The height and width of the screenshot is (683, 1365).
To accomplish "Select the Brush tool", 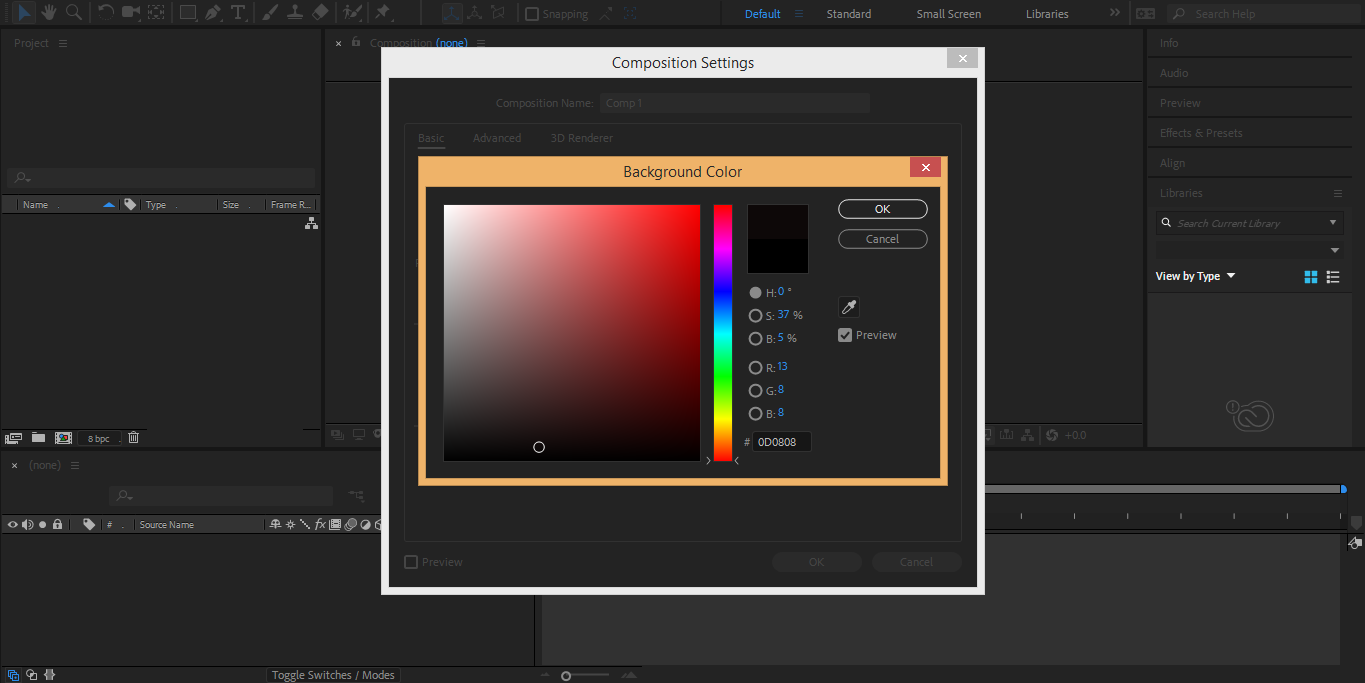I will [270, 12].
